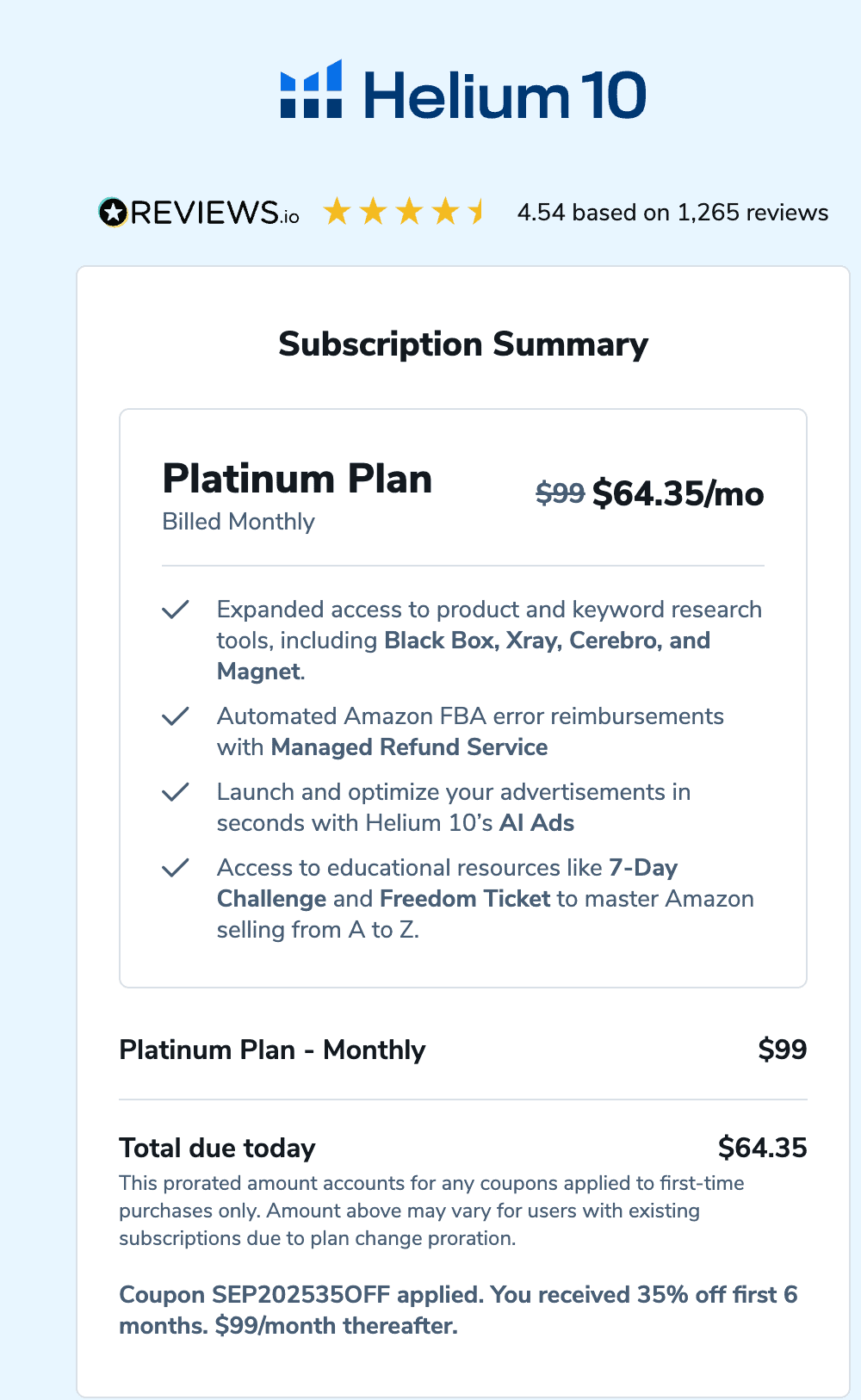Screen dimensions: 861x1400
Task: Click the crossed-out $99 price
Action: pyautogui.click(x=560, y=493)
